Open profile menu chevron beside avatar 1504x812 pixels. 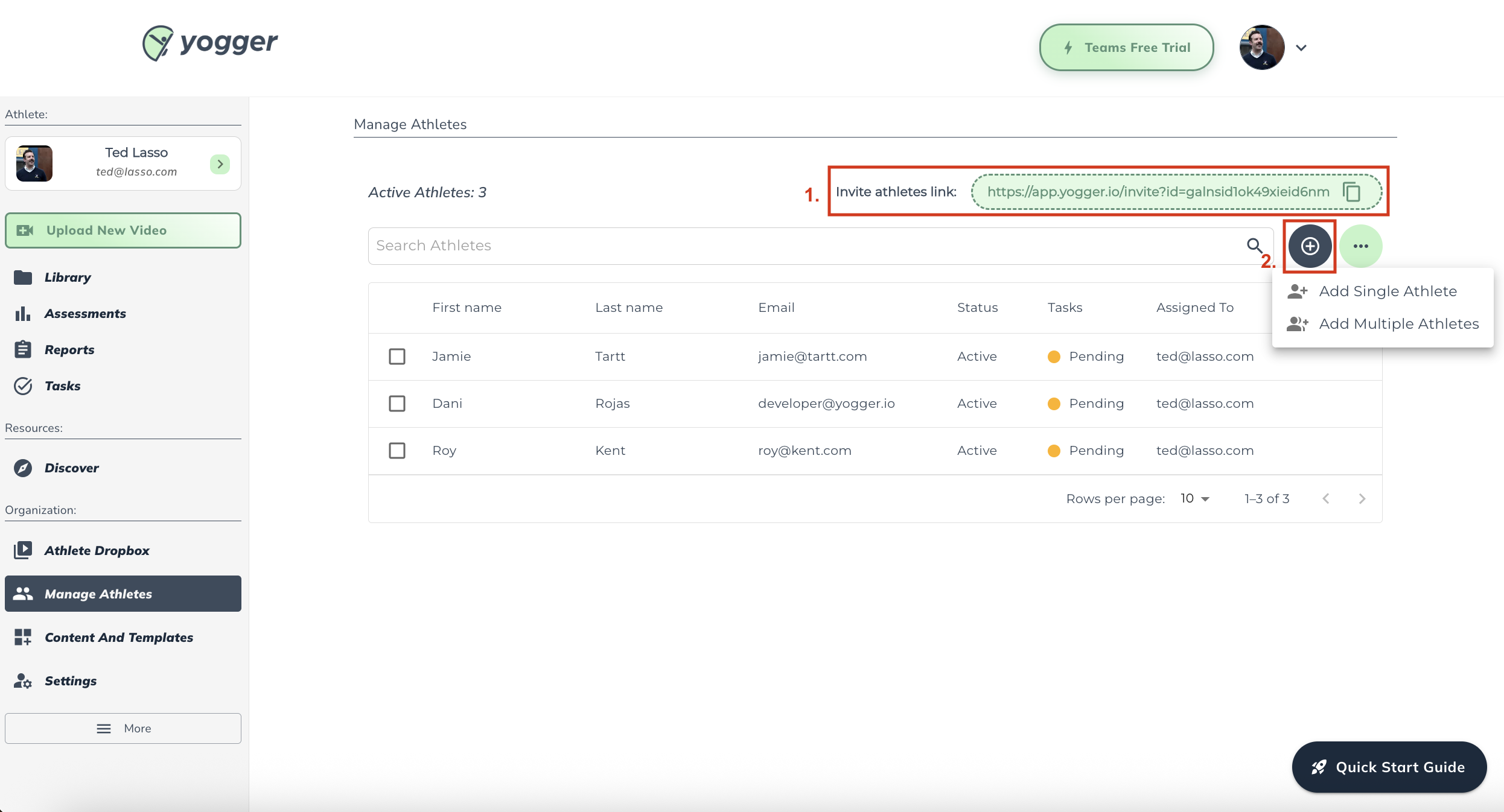coord(1301,48)
